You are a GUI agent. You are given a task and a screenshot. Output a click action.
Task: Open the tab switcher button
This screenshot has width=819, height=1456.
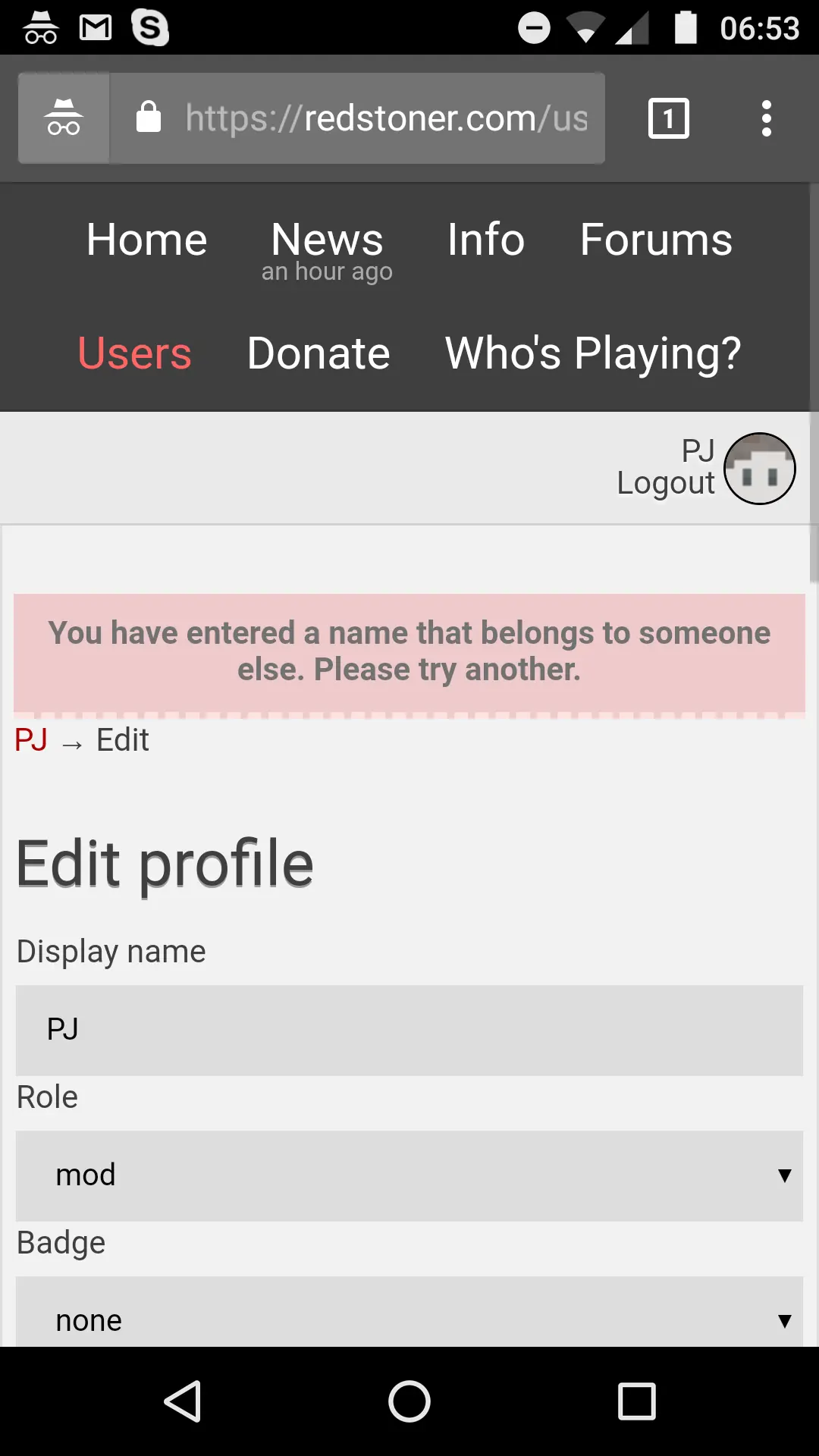click(x=668, y=118)
